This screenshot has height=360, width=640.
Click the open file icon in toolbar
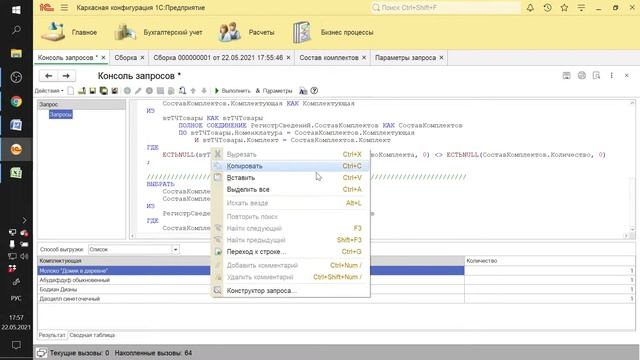(82, 91)
